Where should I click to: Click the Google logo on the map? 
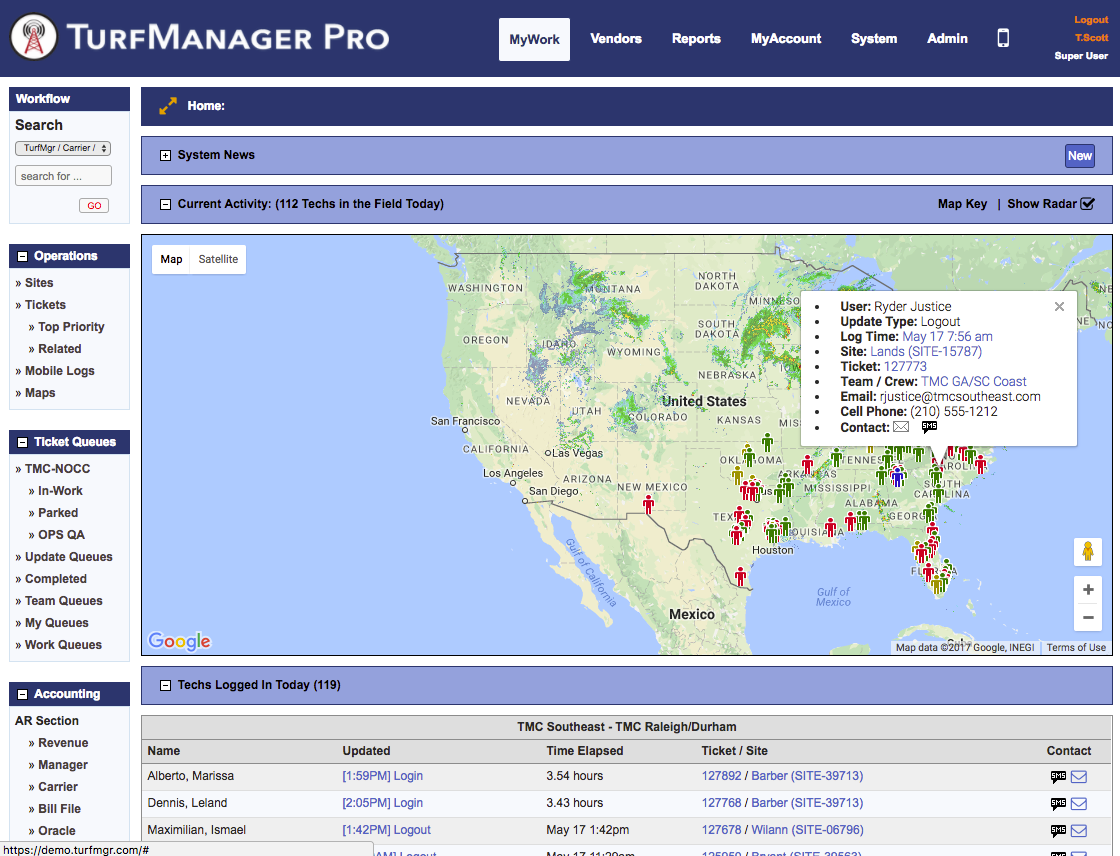coord(179,641)
